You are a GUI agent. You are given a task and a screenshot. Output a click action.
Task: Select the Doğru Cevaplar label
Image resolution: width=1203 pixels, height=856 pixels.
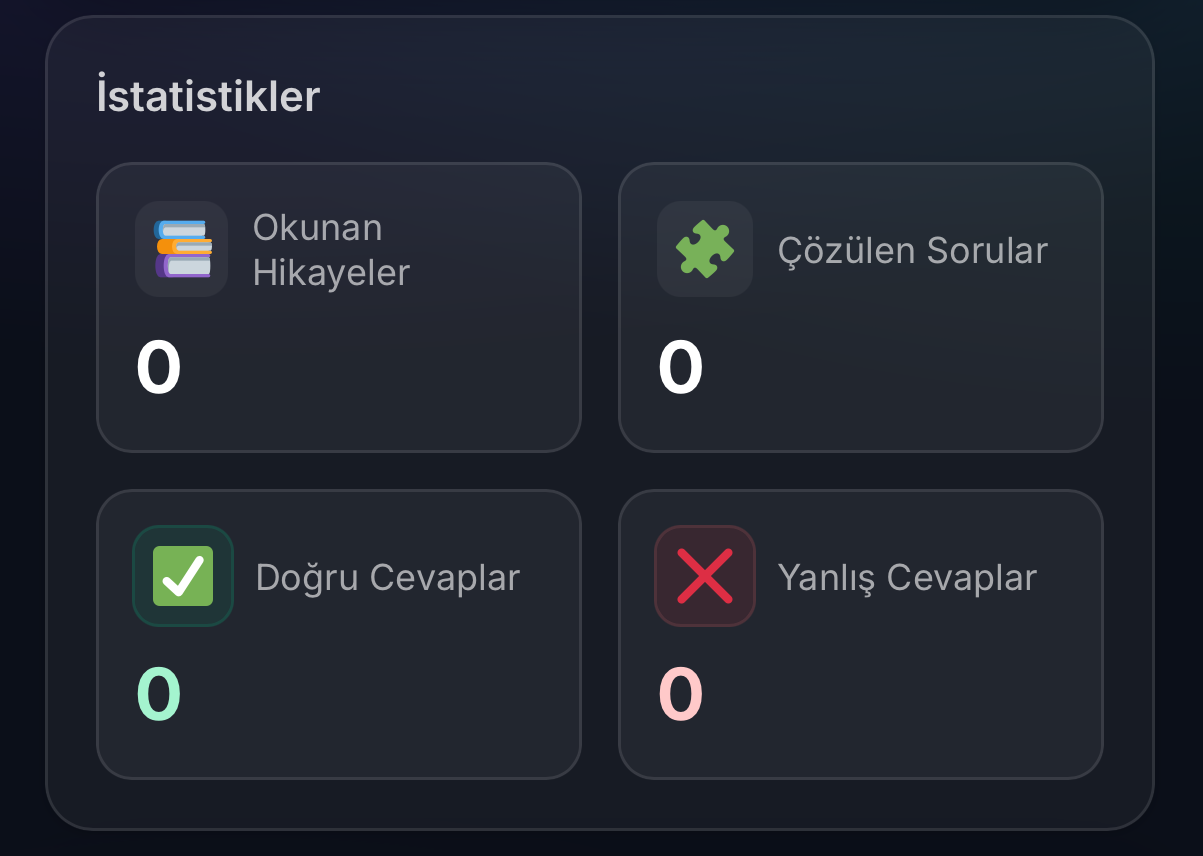[387, 578]
